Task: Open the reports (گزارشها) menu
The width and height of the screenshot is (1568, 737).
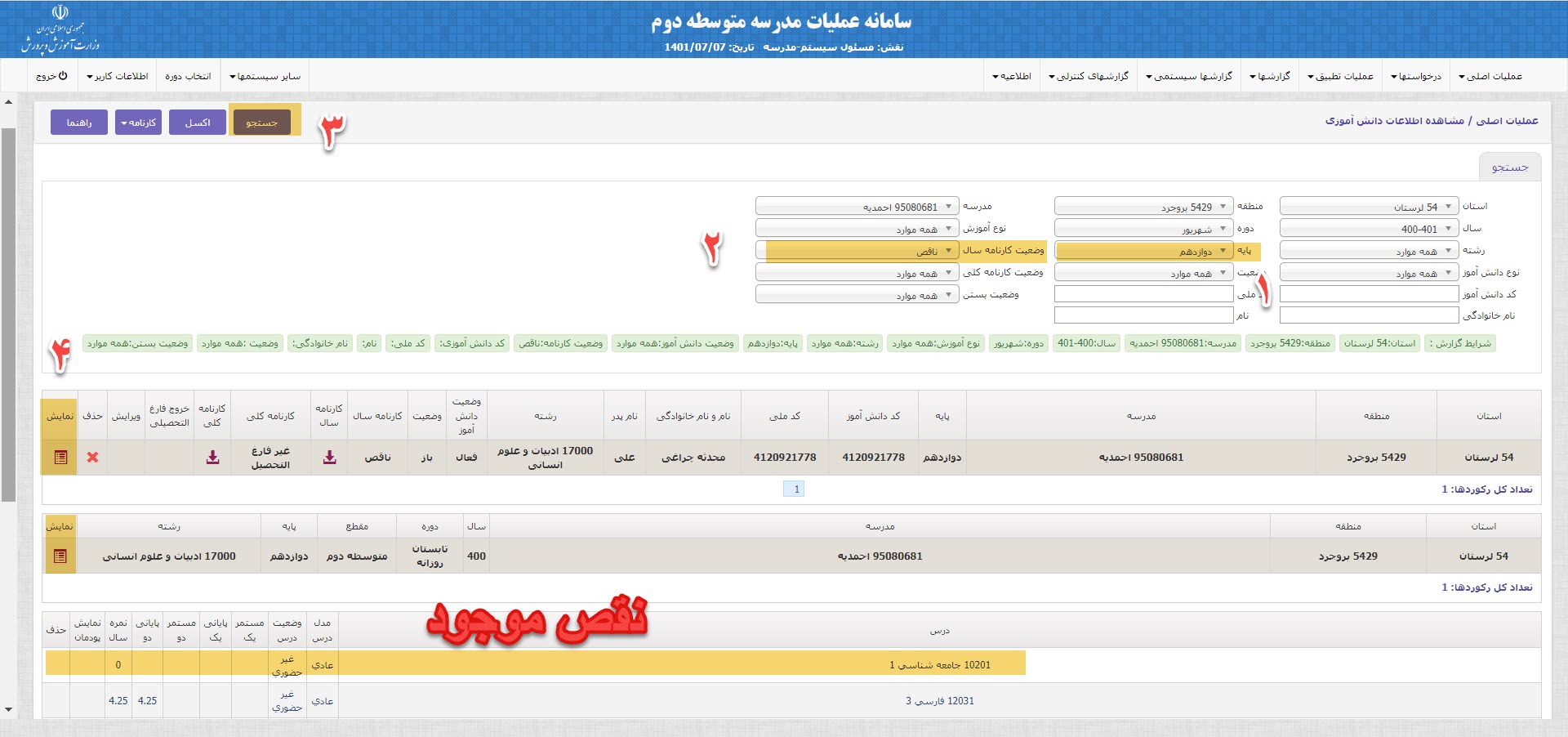Action: (1270, 76)
